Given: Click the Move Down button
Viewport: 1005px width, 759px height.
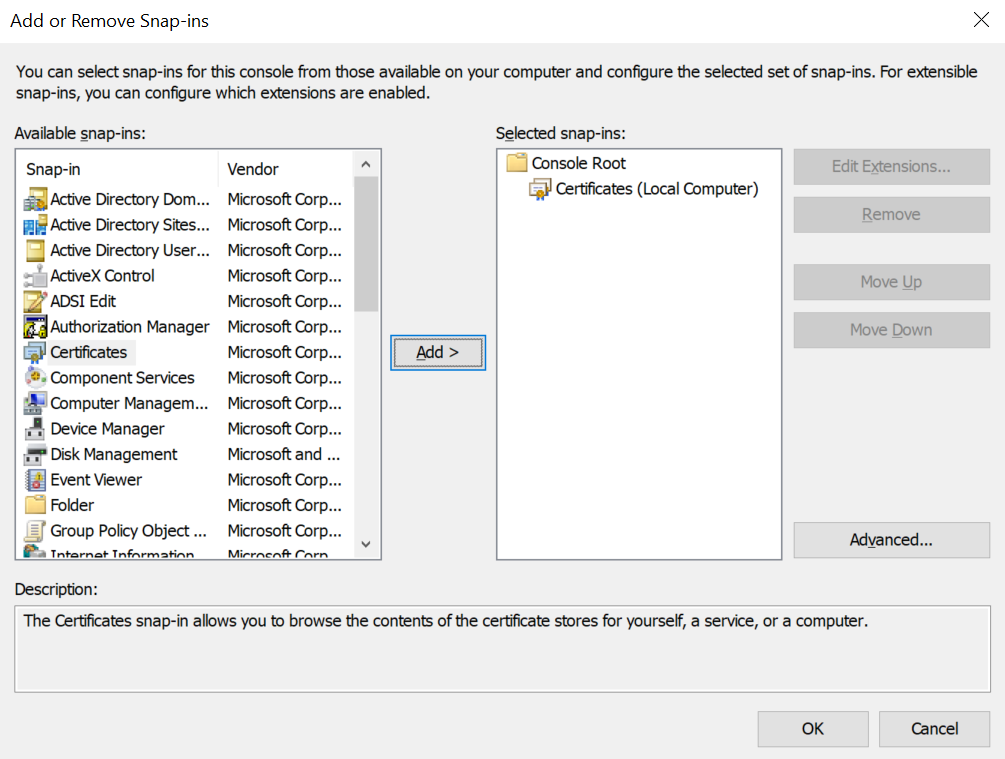Looking at the screenshot, I should tap(892, 330).
